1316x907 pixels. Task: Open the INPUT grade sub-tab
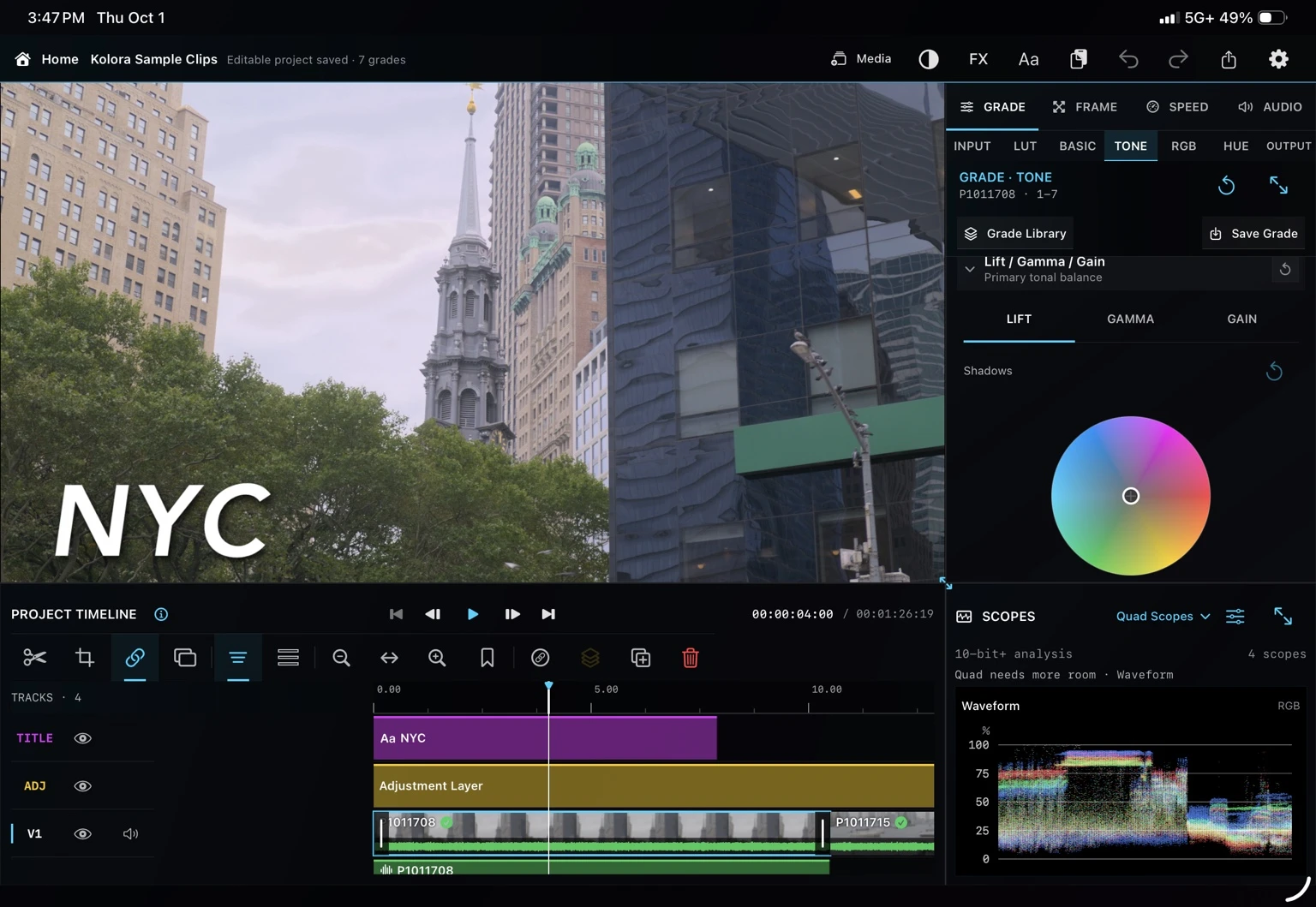pos(972,146)
